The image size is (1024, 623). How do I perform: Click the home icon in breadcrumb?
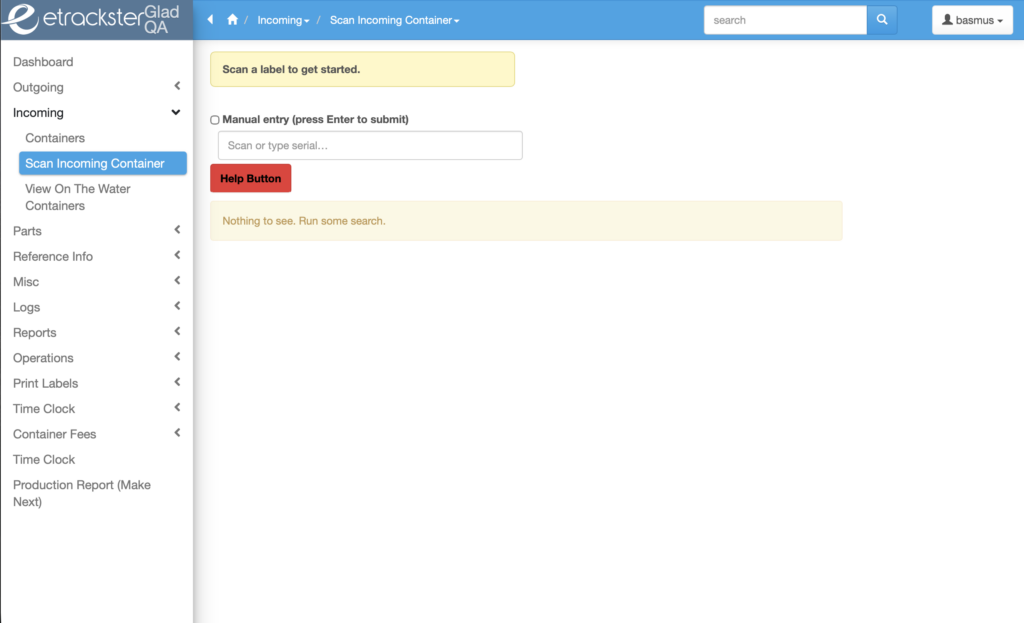(232, 20)
